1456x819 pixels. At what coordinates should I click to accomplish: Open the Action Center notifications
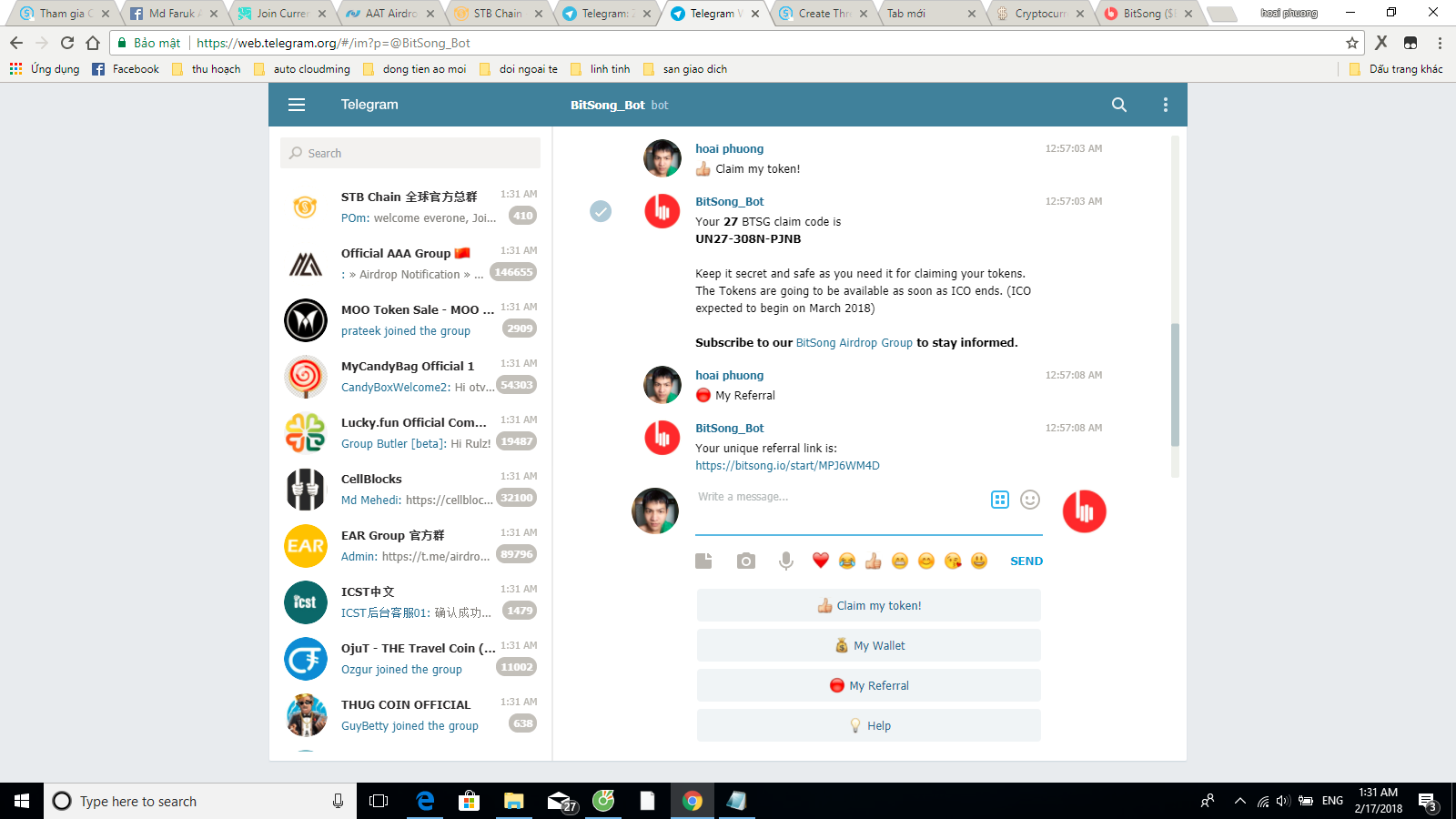coord(1428,801)
